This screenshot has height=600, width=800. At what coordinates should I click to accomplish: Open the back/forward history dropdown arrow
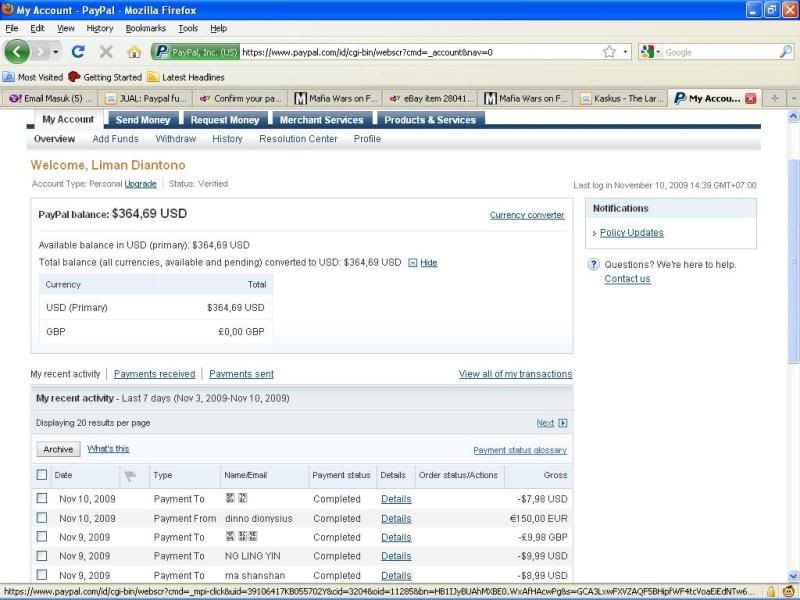(56, 52)
